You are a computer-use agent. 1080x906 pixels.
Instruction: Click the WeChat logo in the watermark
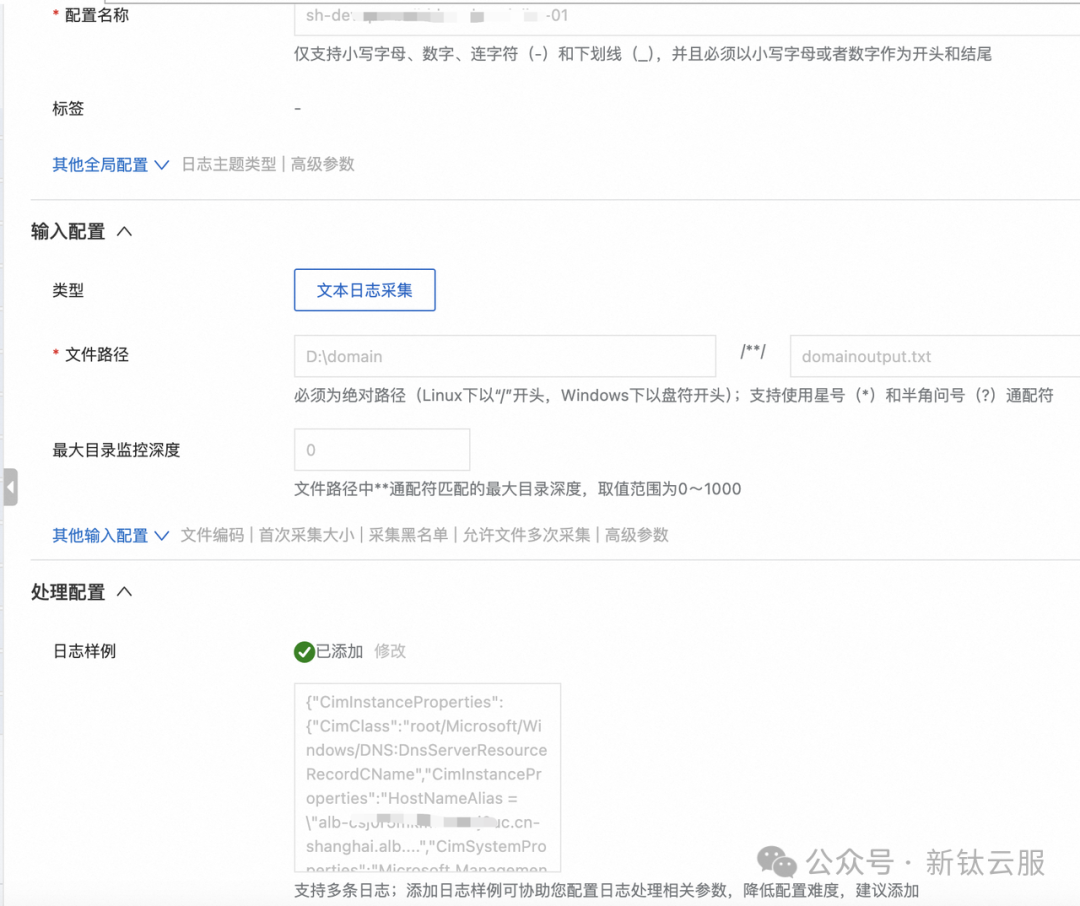pyautogui.click(x=776, y=862)
